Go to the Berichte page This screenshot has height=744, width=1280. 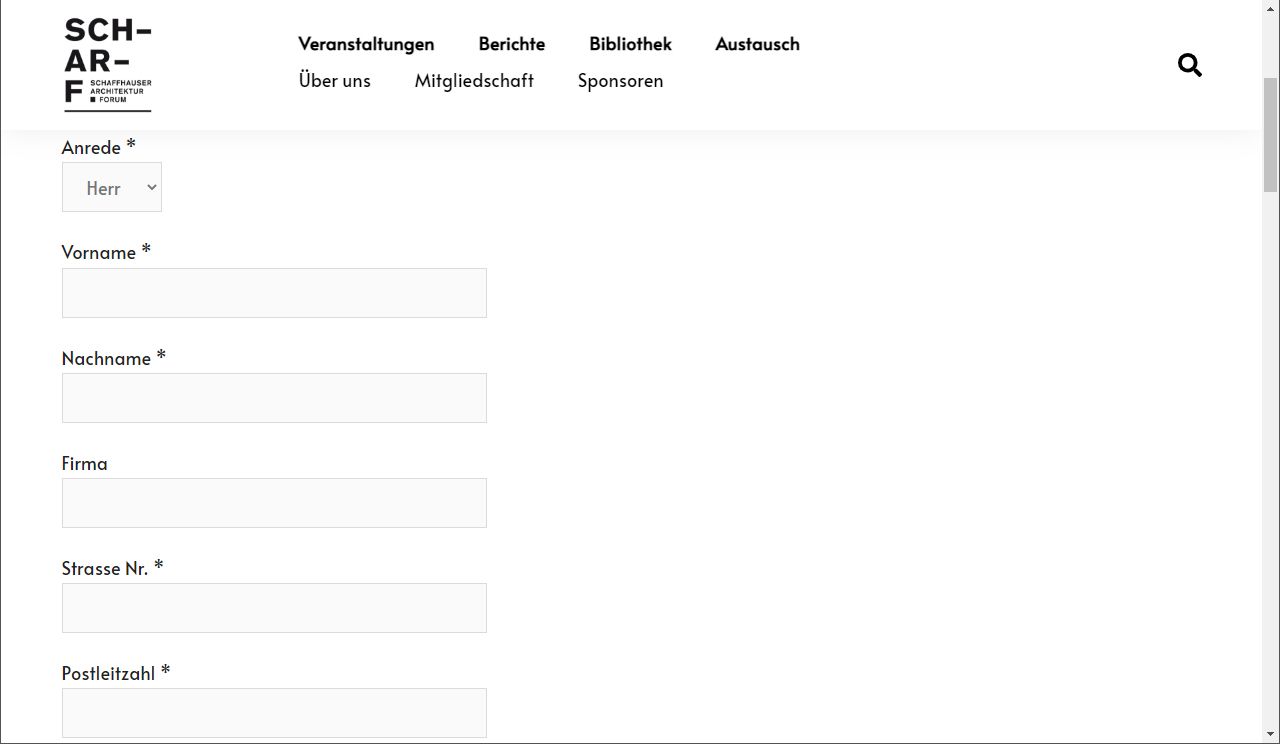pos(511,44)
